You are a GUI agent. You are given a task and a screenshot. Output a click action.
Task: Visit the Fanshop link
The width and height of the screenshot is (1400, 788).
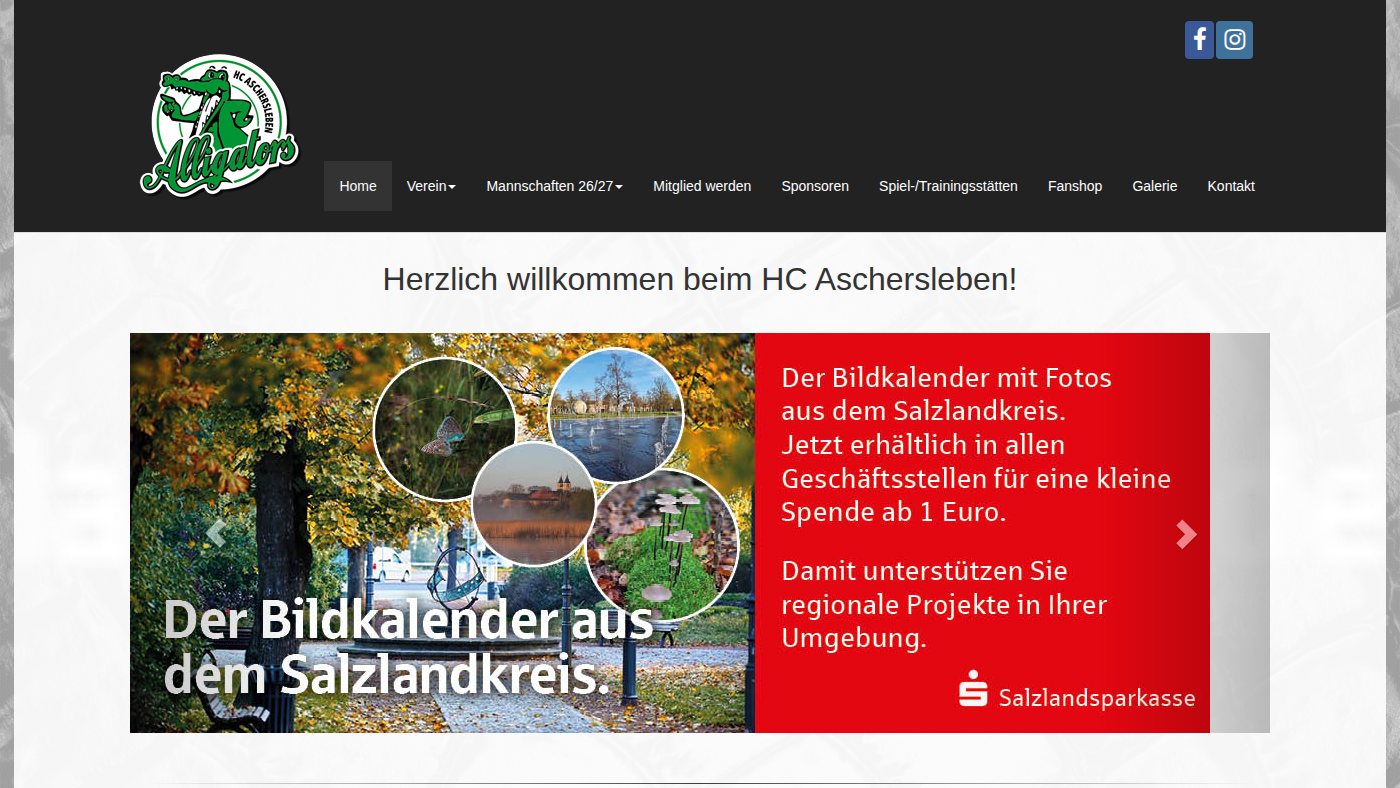[1075, 186]
